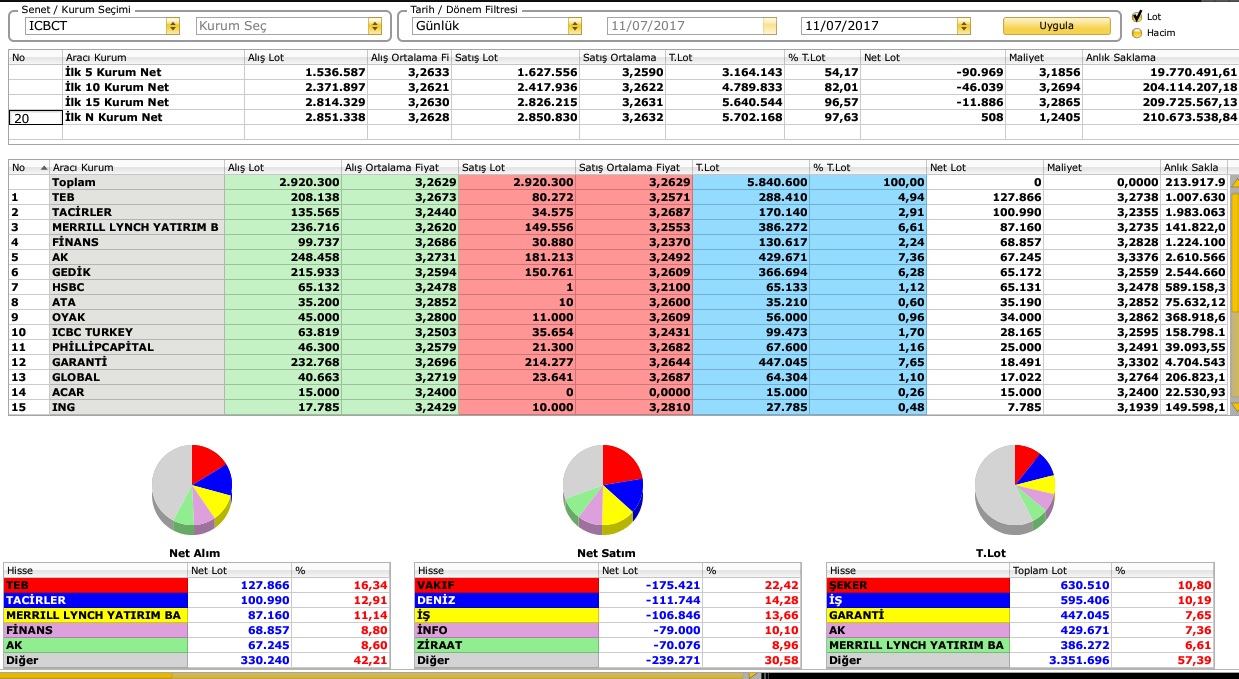Click the Net Satım pie chart

click(x=602, y=489)
